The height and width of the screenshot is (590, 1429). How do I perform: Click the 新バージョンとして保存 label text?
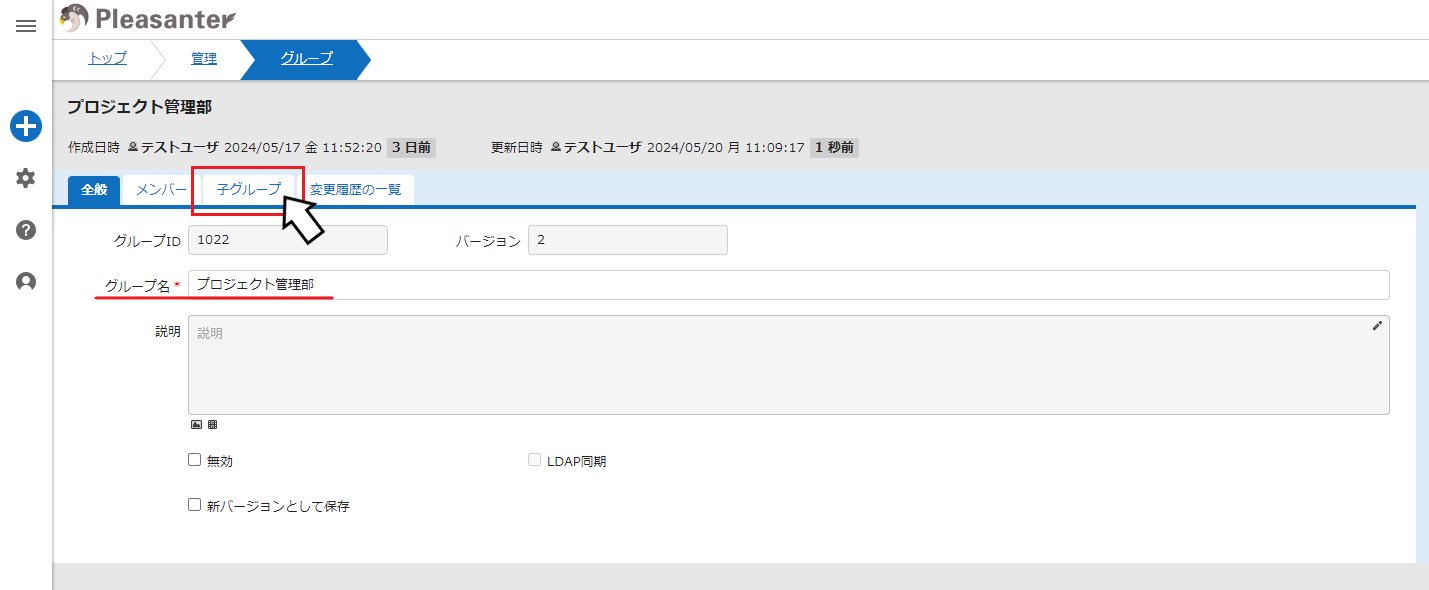click(x=278, y=506)
